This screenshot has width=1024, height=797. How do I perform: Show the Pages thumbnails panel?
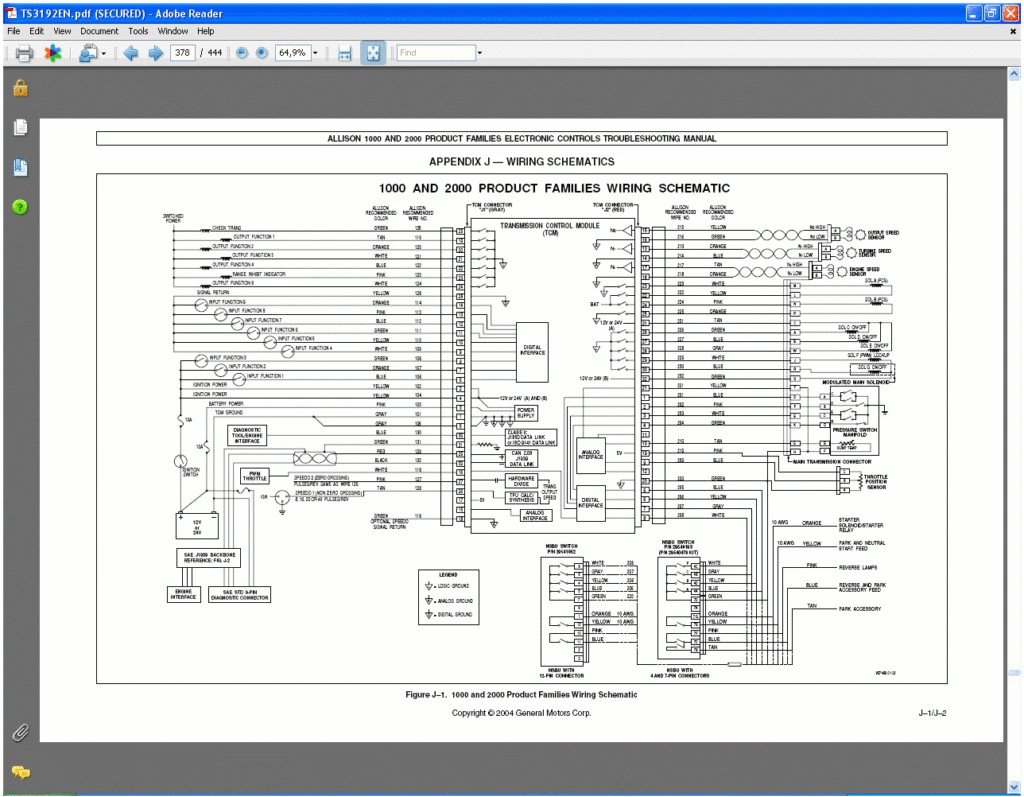(20, 128)
